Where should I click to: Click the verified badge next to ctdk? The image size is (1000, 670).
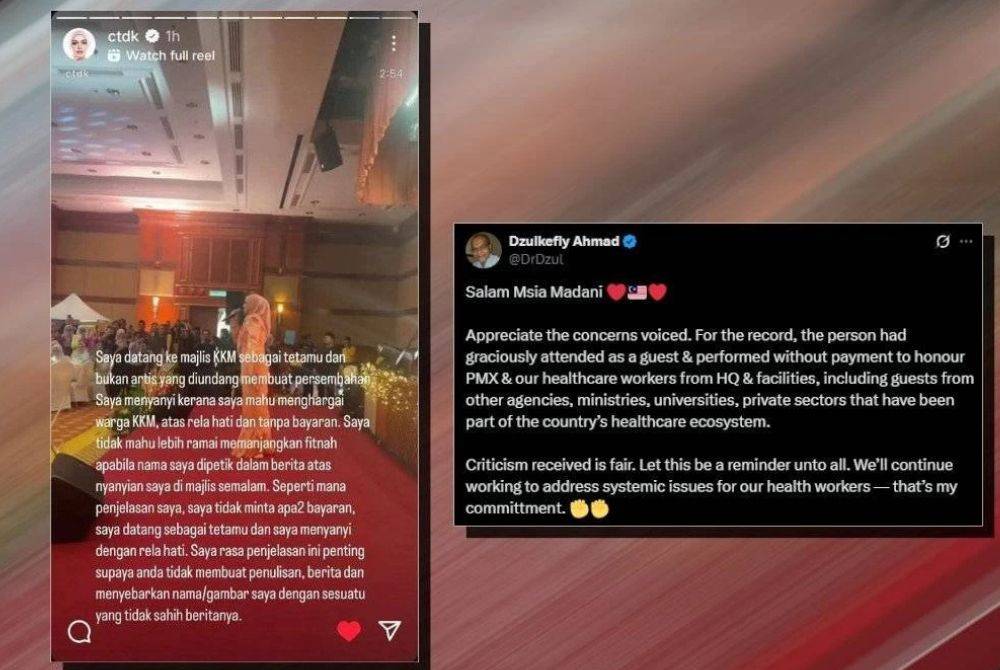pos(152,36)
